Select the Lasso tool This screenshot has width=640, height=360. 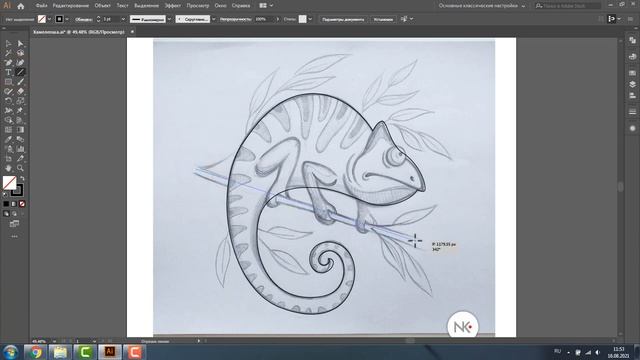(20, 53)
